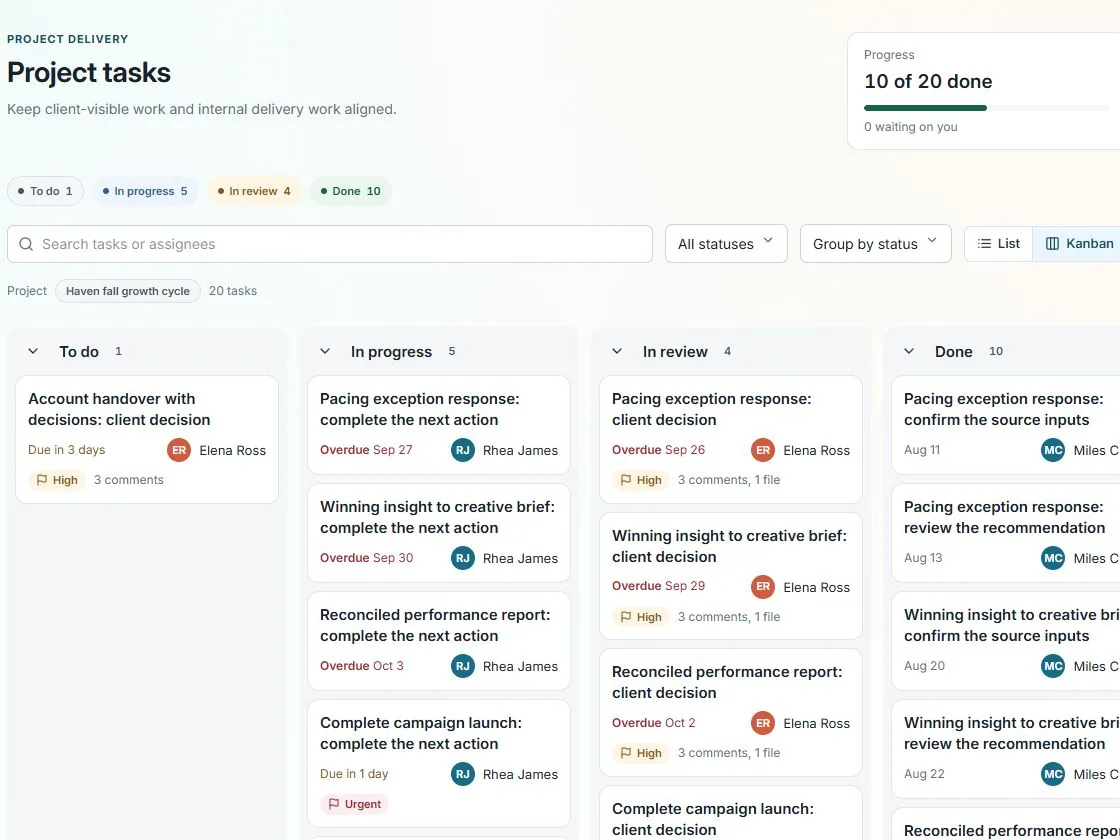Collapse the Done column
Viewport: 1120px width, 840px height.
pos(909,351)
